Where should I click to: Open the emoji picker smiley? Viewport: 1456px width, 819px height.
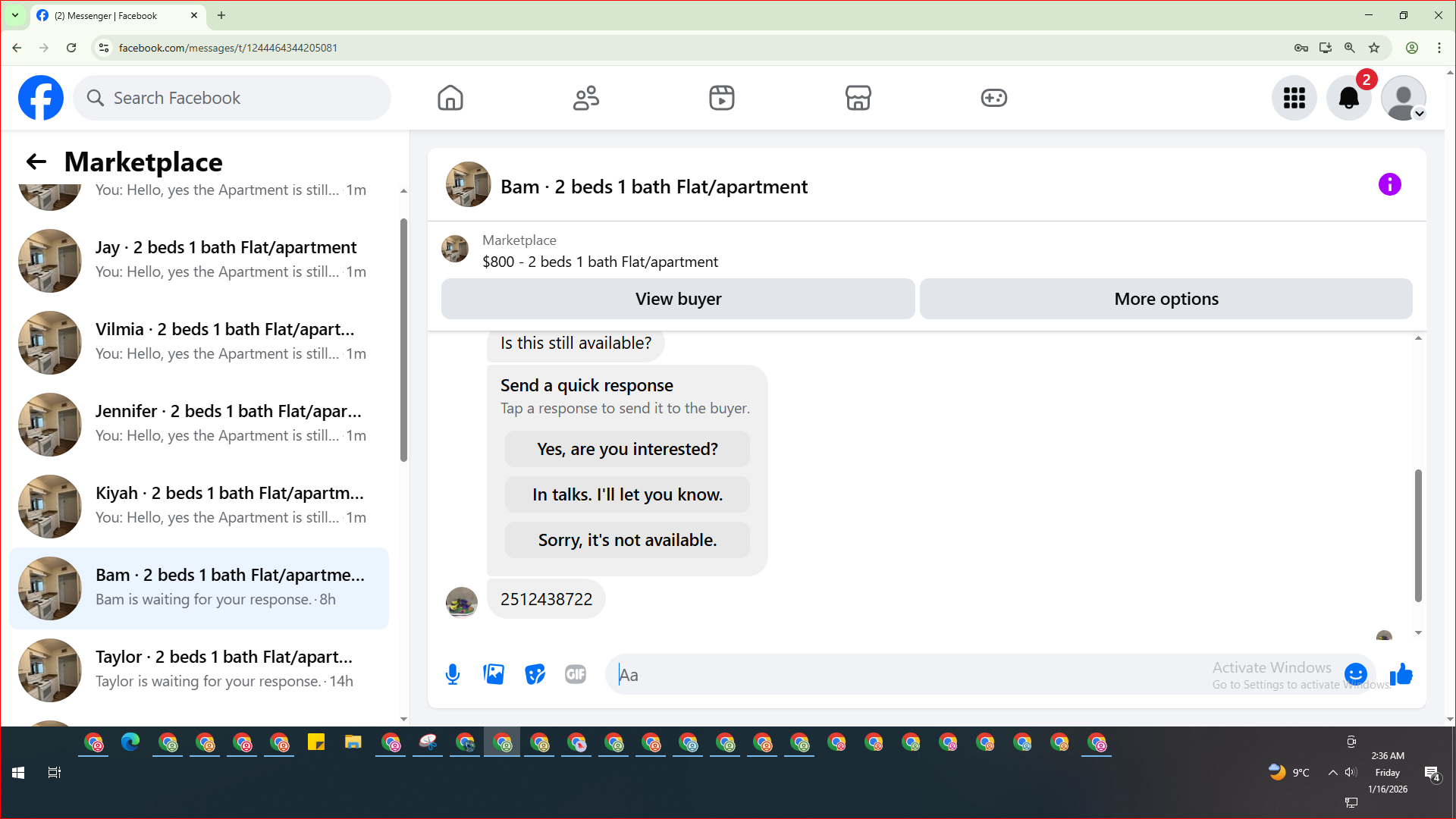tap(1355, 673)
